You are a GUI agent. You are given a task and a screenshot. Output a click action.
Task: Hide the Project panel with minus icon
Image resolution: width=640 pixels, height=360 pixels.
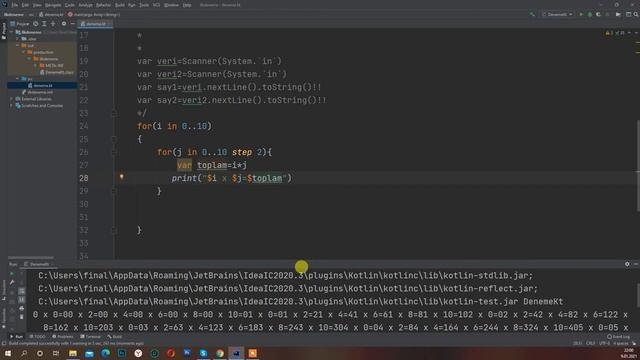72,24
